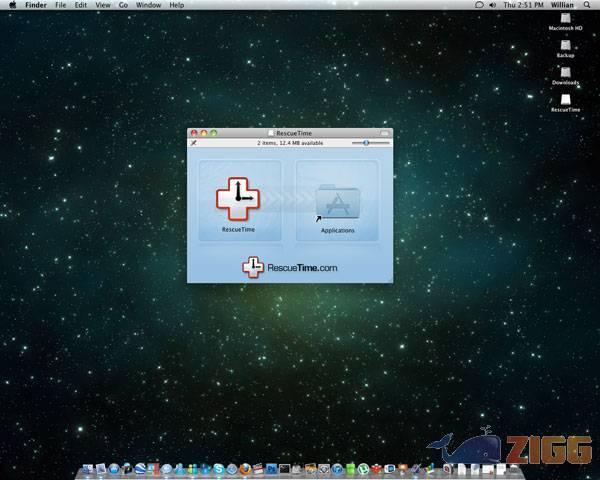Click '2 items, 12.4 MB available' status text

pos(290,143)
